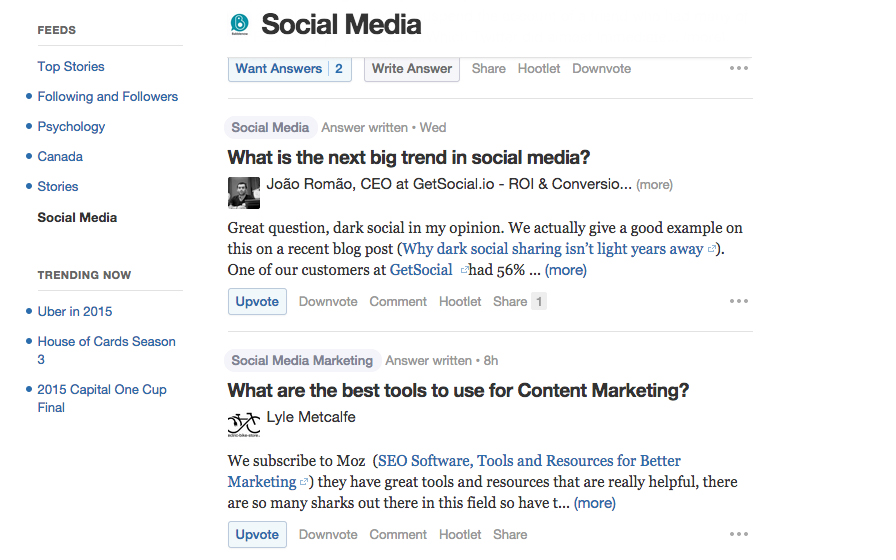Open question about next big trend in social media

(409, 158)
